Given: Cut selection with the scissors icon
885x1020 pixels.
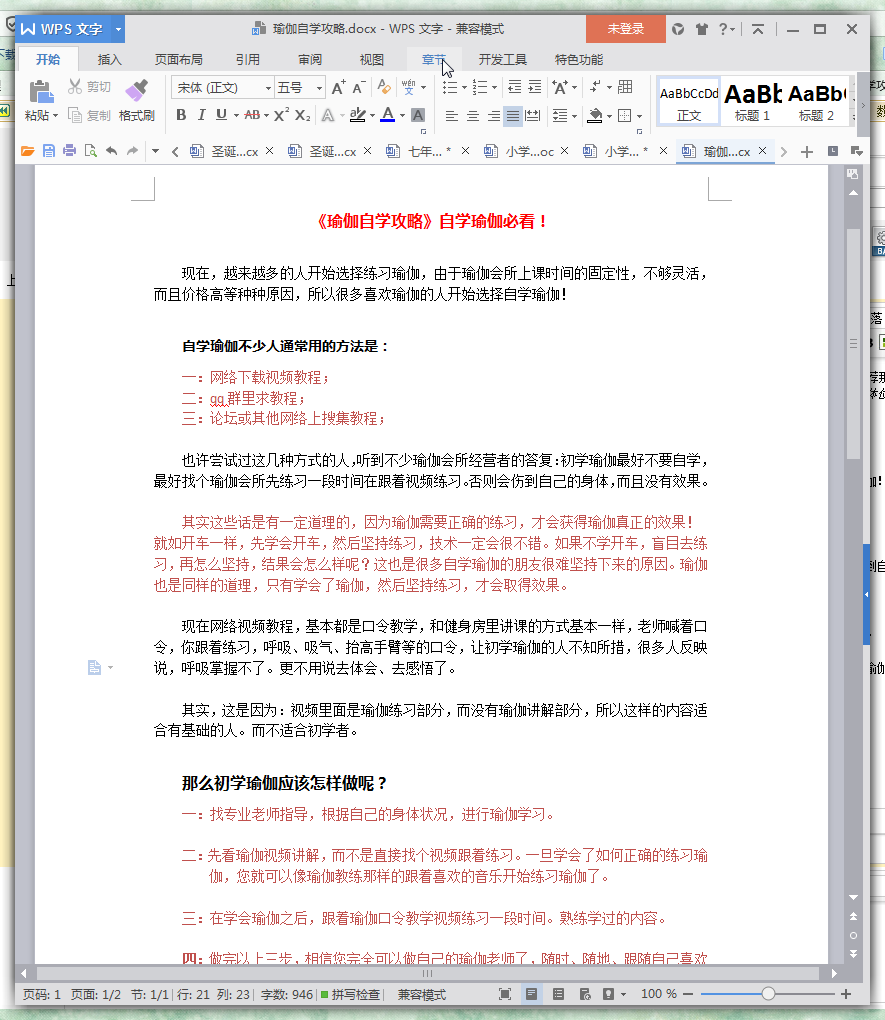Looking at the screenshot, I should tap(75, 87).
